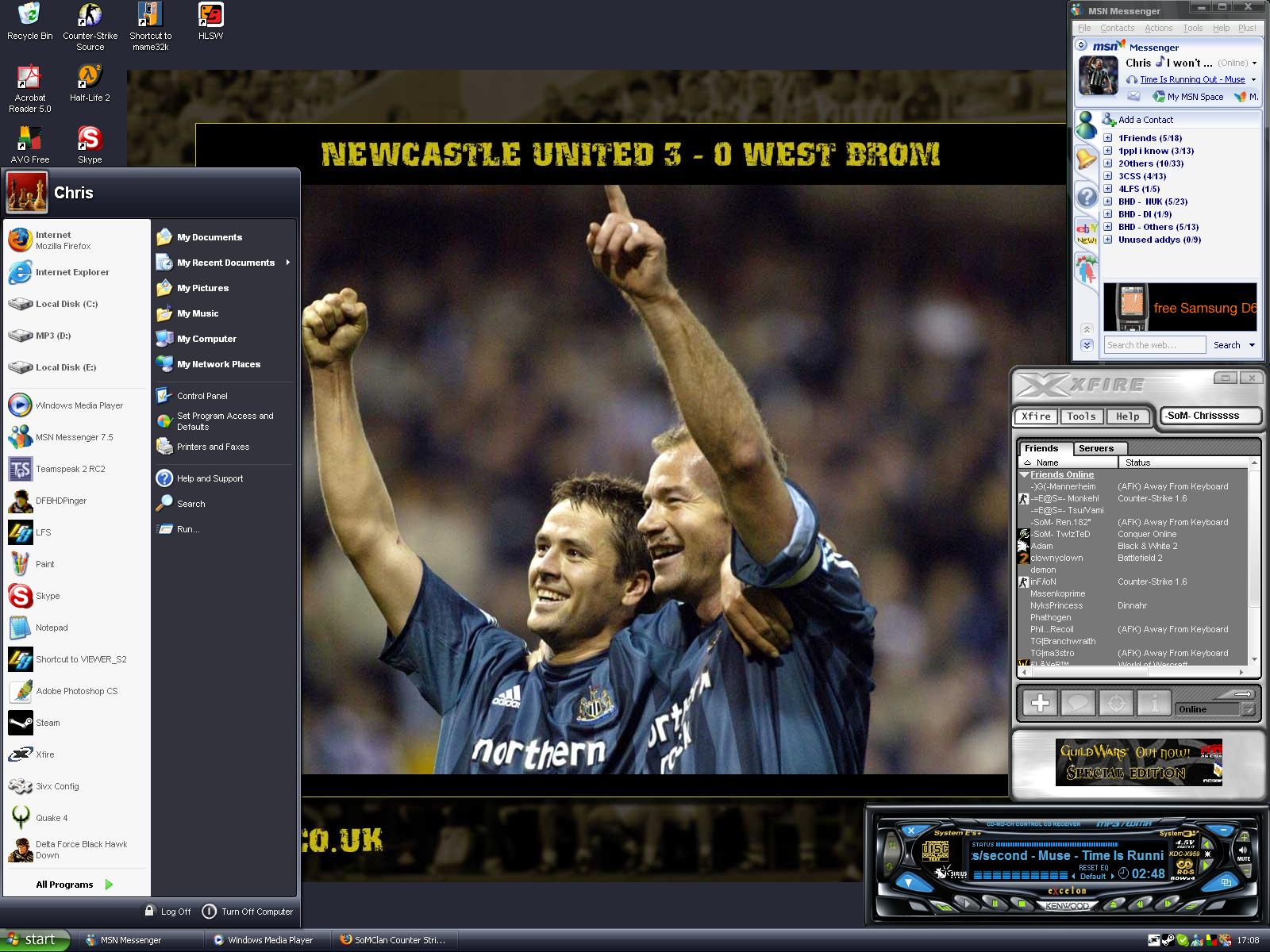Mute audio on the Kenwood player
Screen dimensions: 1270x952
(x=1243, y=853)
